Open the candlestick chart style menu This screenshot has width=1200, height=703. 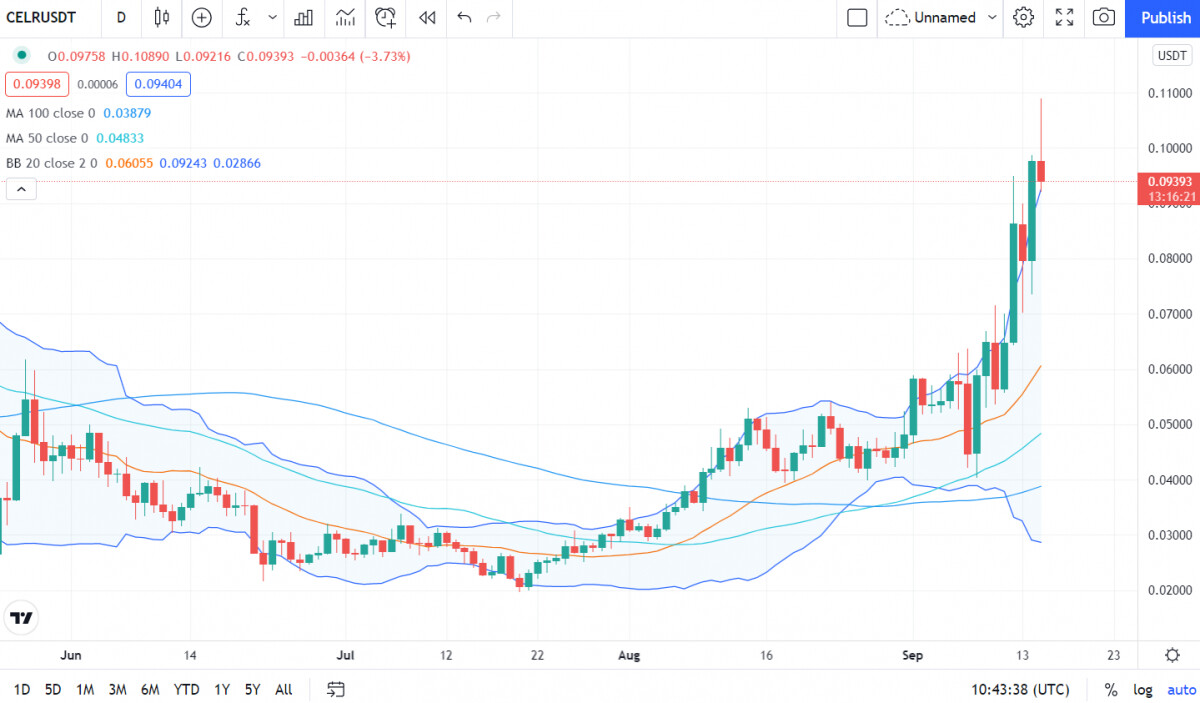click(162, 17)
